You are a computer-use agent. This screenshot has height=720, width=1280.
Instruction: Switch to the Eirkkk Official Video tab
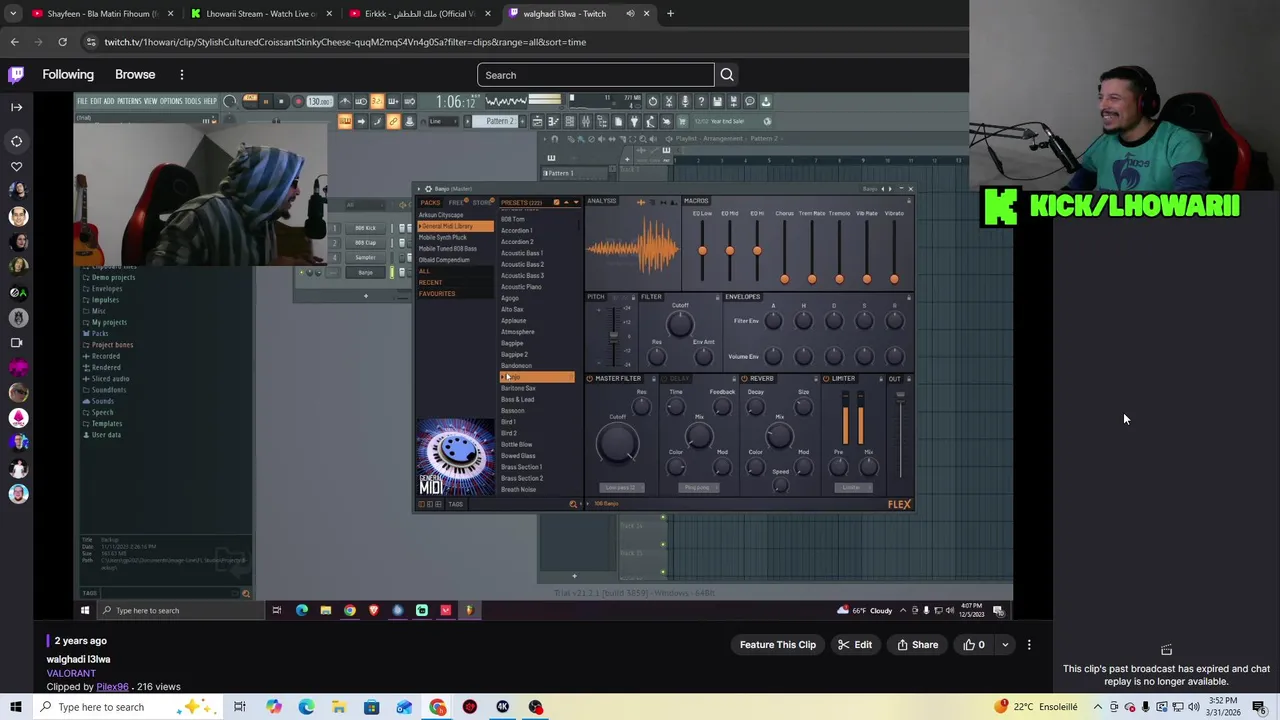(419, 14)
